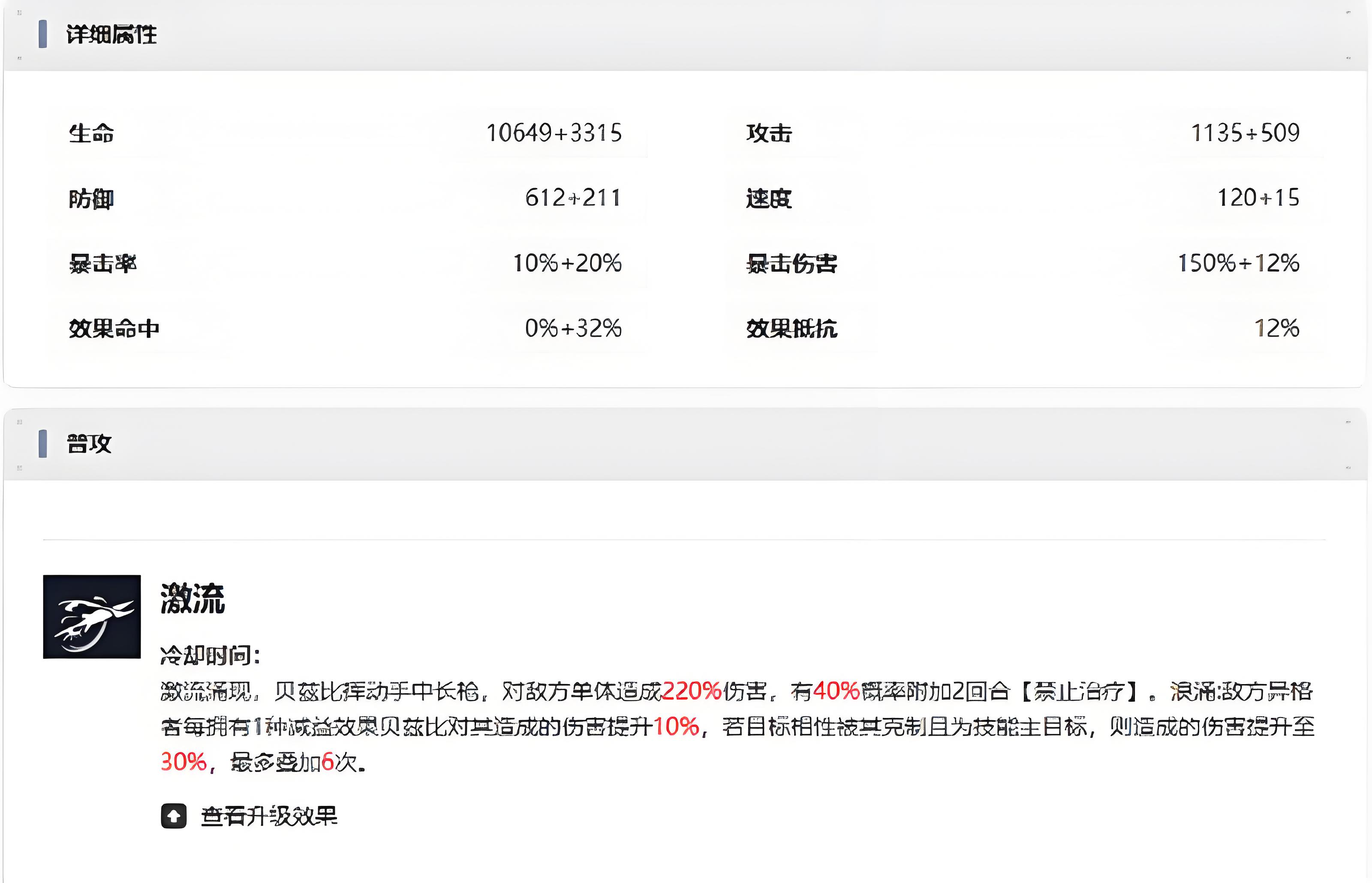
Task: Click the 激流 skill icon thumbnail
Action: [x=92, y=616]
